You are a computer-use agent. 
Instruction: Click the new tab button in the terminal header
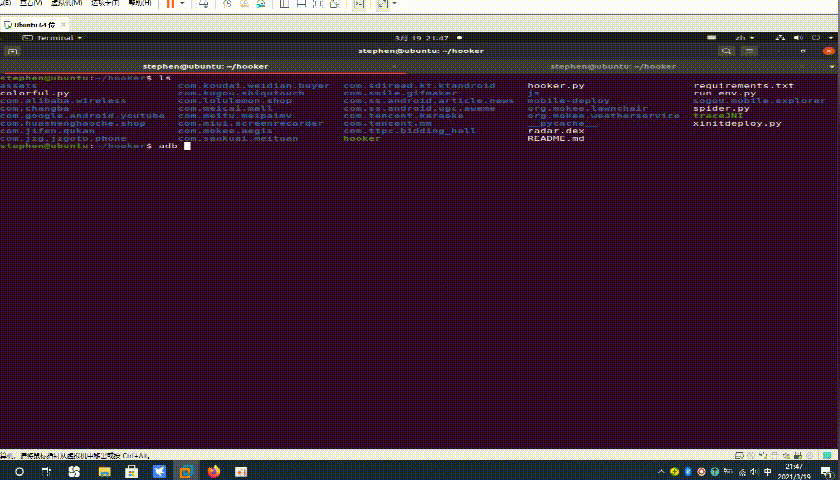tap(13, 51)
